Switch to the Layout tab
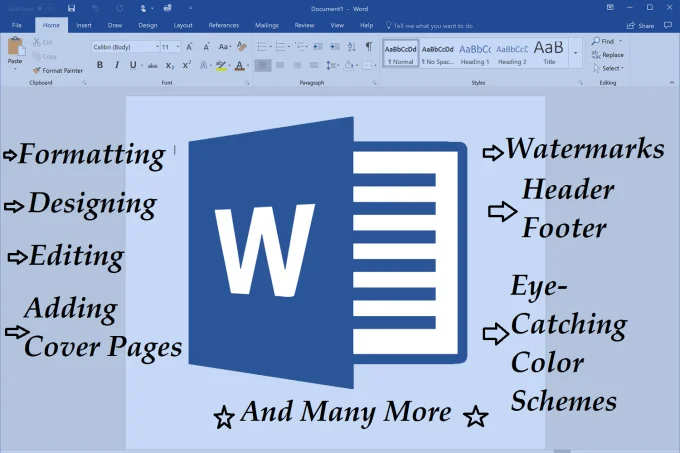 coord(183,25)
